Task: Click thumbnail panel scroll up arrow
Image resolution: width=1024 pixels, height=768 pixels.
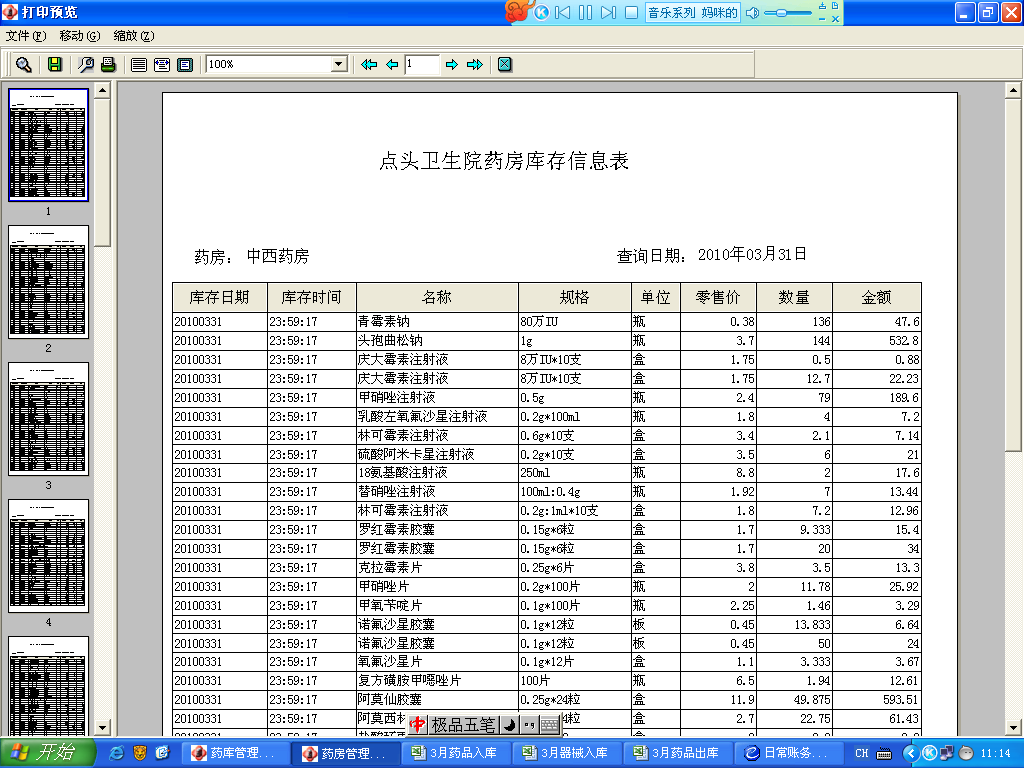Action: pos(102,90)
